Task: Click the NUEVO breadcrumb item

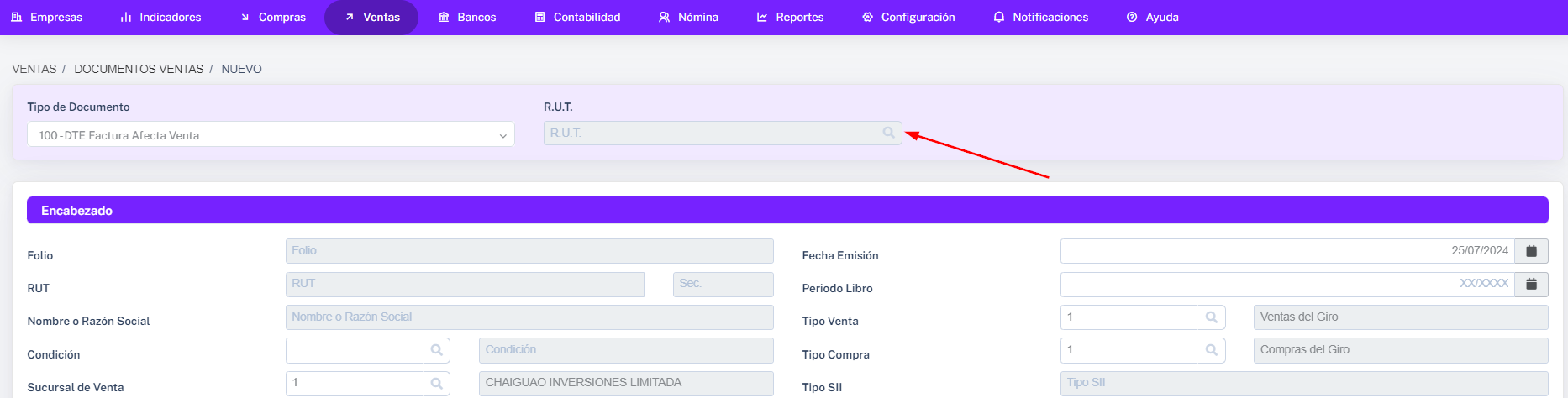Action: pyautogui.click(x=241, y=69)
